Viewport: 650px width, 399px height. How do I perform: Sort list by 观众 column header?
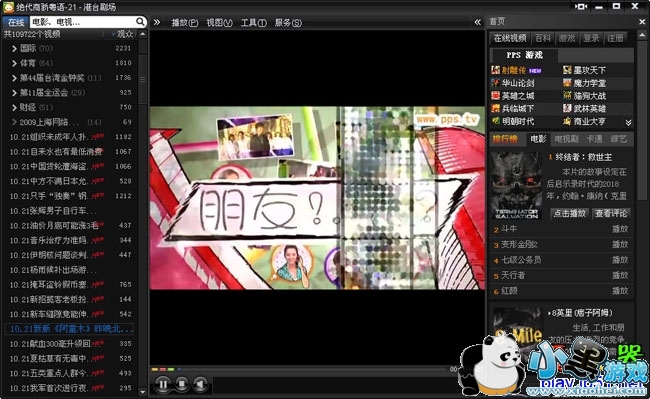124,34
